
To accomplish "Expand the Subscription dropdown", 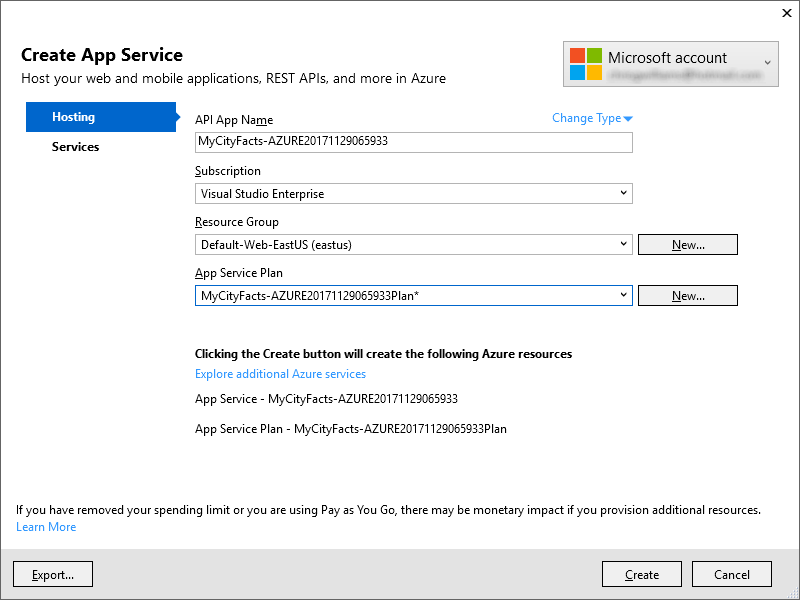I will click(413, 193).
